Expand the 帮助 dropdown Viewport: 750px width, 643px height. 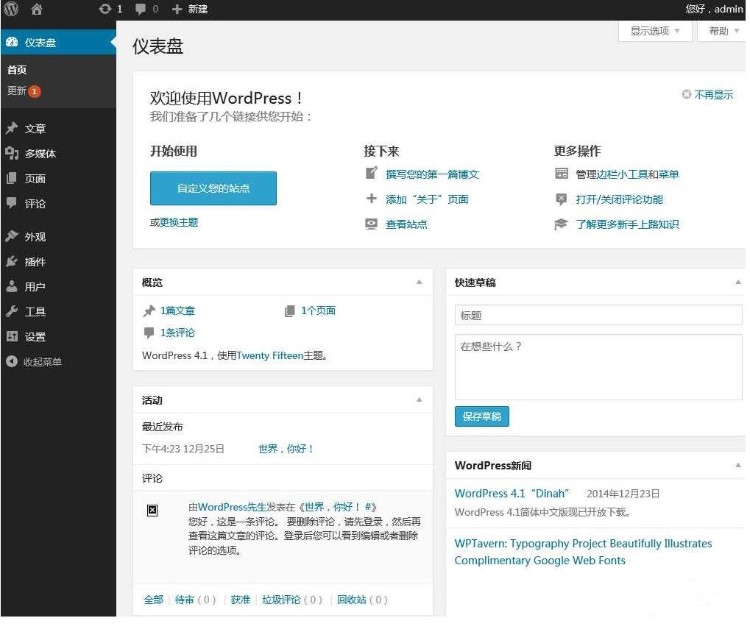click(x=722, y=31)
